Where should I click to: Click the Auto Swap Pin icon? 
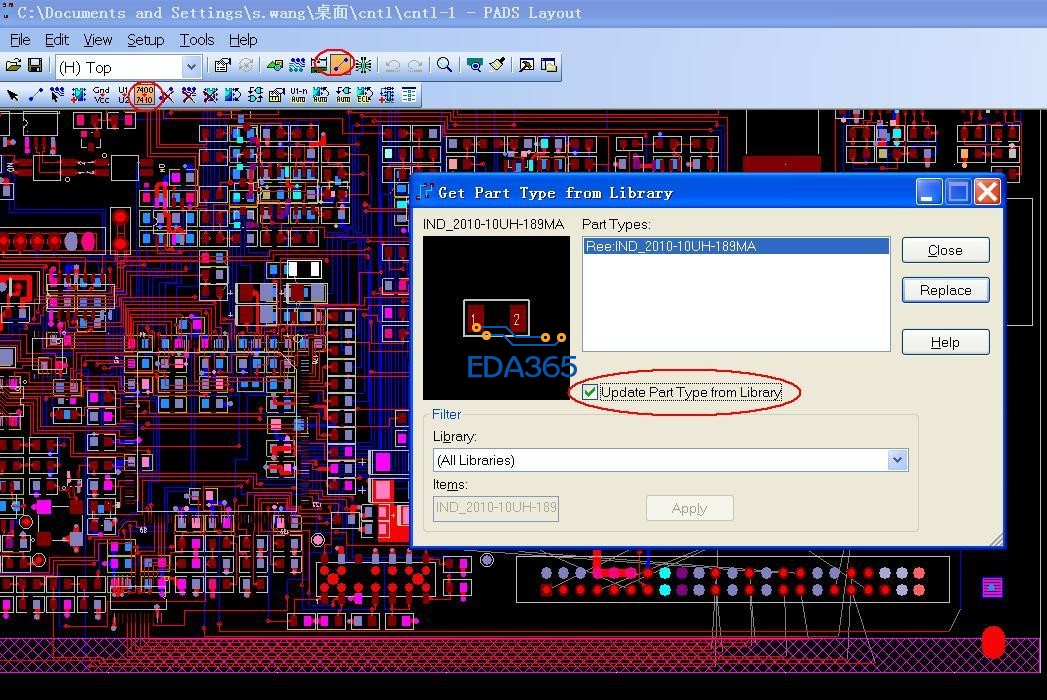321,96
